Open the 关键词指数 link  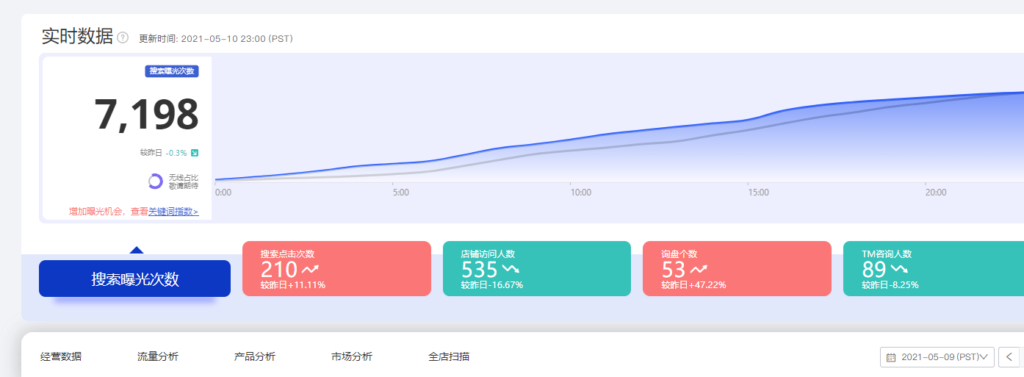[174, 212]
